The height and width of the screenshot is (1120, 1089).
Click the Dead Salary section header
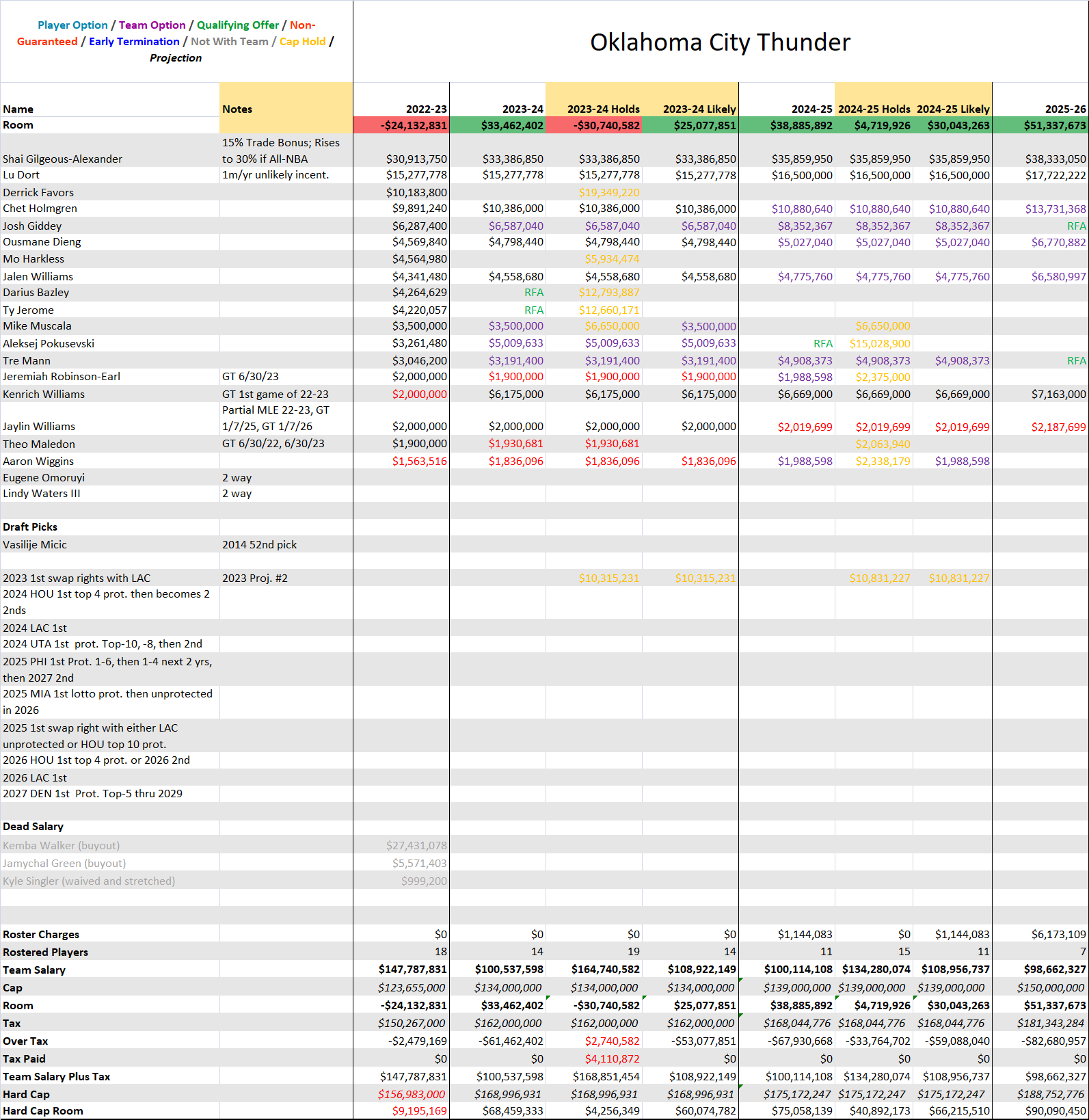click(33, 827)
